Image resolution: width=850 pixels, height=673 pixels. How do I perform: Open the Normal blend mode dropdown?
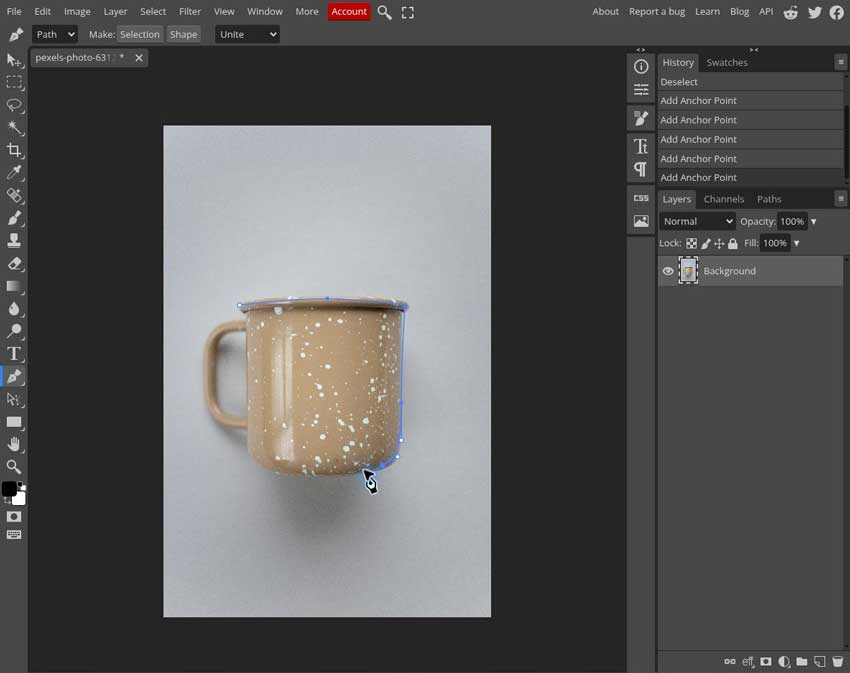697,221
